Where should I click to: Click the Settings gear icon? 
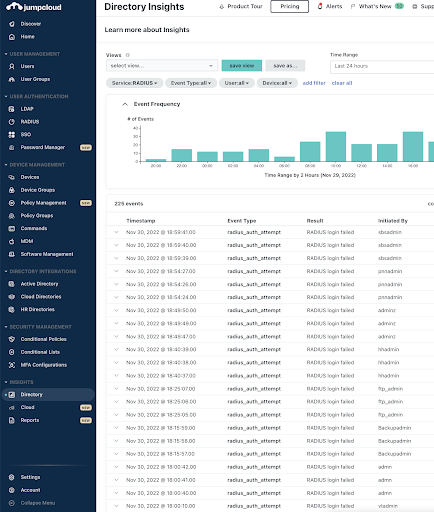[x=12, y=477]
